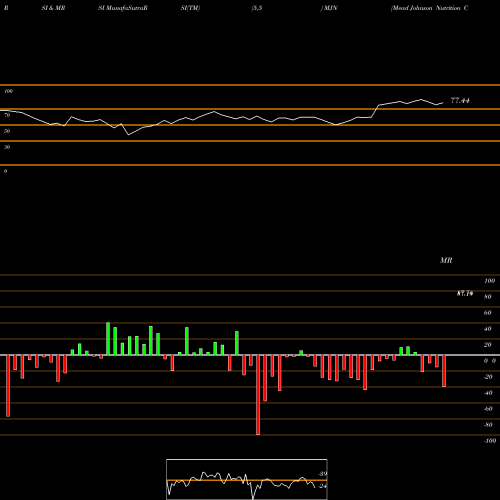Click the 'Mead Johnson Nutrition' company name
The height and width of the screenshot is (500, 500).
(426, 8)
